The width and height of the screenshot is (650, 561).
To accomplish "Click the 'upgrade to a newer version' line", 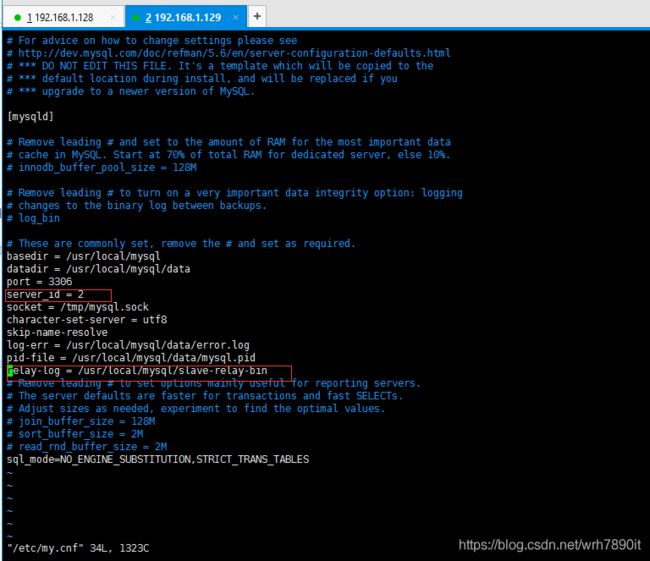I will 131,91.
